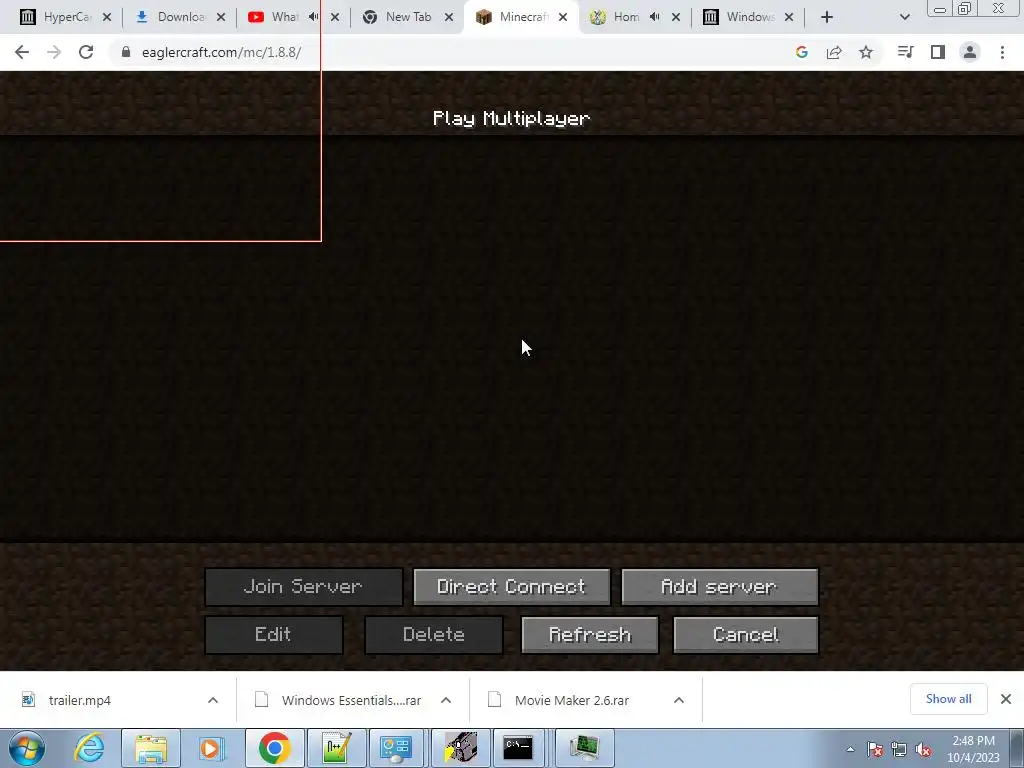Toggle the browser side panel
The image size is (1024, 768).
(938, 52)
